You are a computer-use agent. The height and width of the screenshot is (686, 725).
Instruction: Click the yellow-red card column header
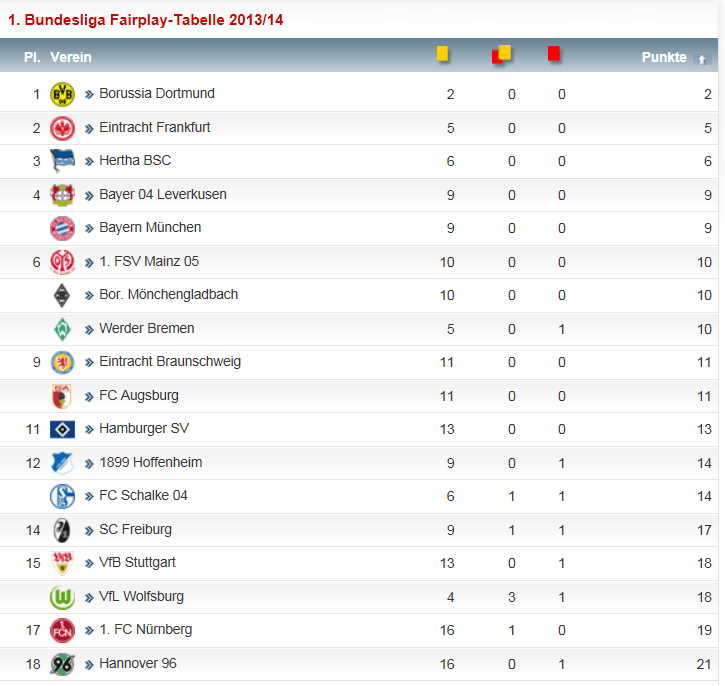pyautogui.click(x=502, y=54)
